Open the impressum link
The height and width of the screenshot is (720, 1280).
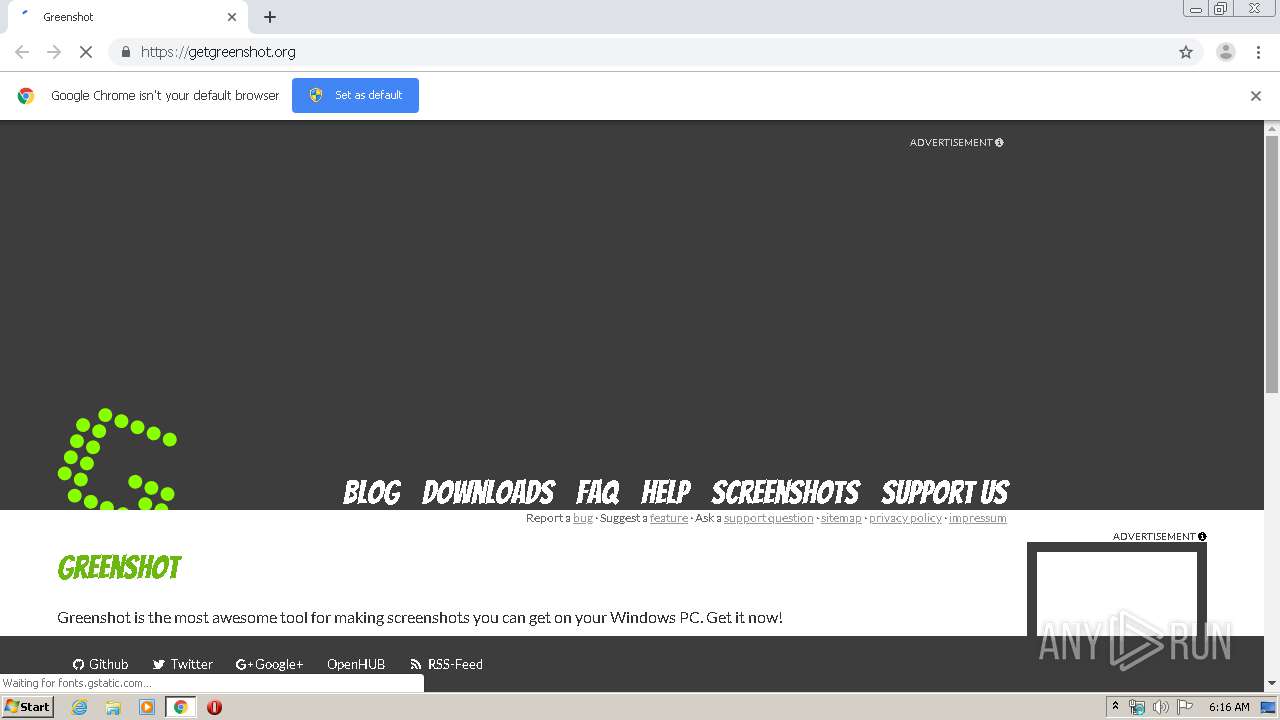(x=977, y=518)
